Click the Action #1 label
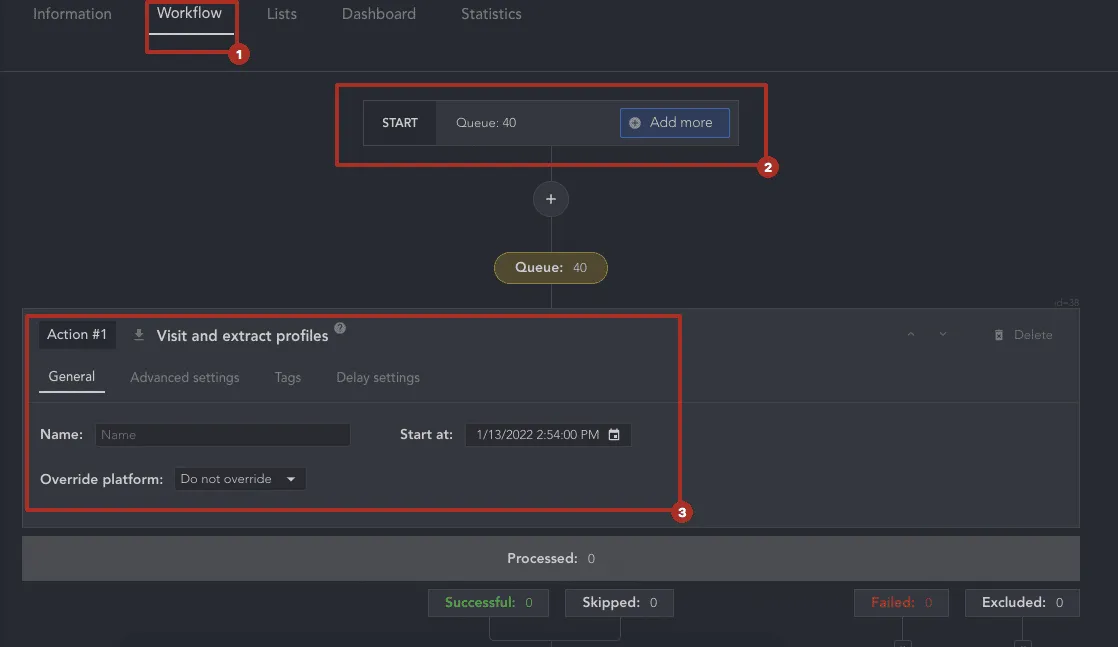Screen dimensions: 1118x647 tap(77, 335)
